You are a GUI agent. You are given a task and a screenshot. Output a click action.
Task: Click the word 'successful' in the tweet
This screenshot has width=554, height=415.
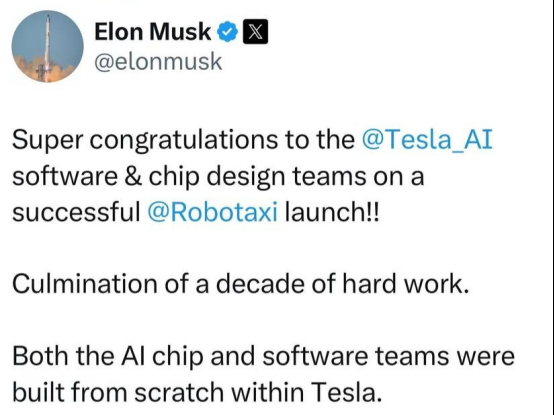tap(76, 213)
